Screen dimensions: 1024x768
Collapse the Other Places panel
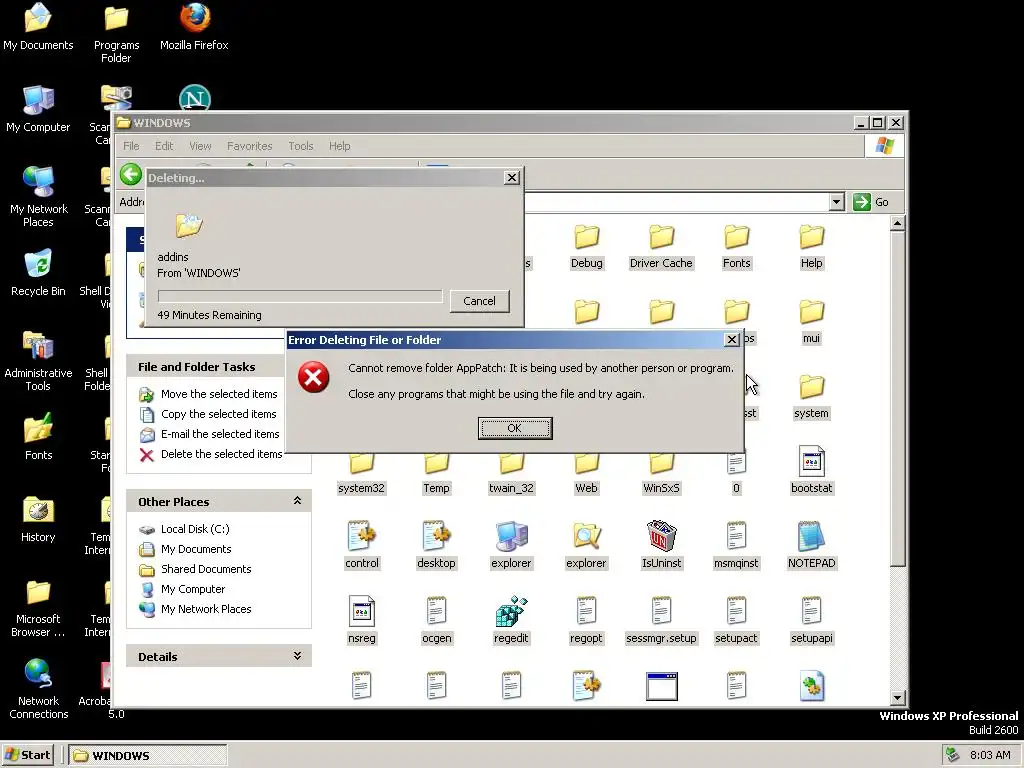pyautogui.click(x=297, y=501)
